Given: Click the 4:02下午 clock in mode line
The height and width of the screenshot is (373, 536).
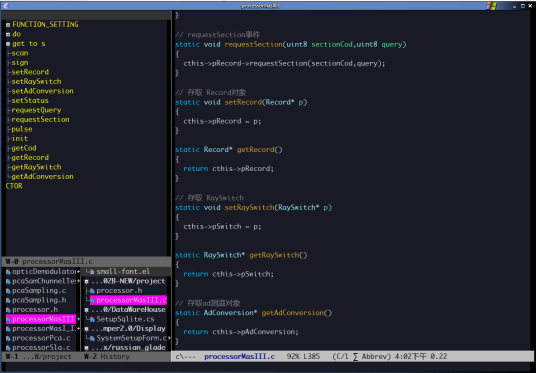Looking at the screenshot, I should pos(410,357).
